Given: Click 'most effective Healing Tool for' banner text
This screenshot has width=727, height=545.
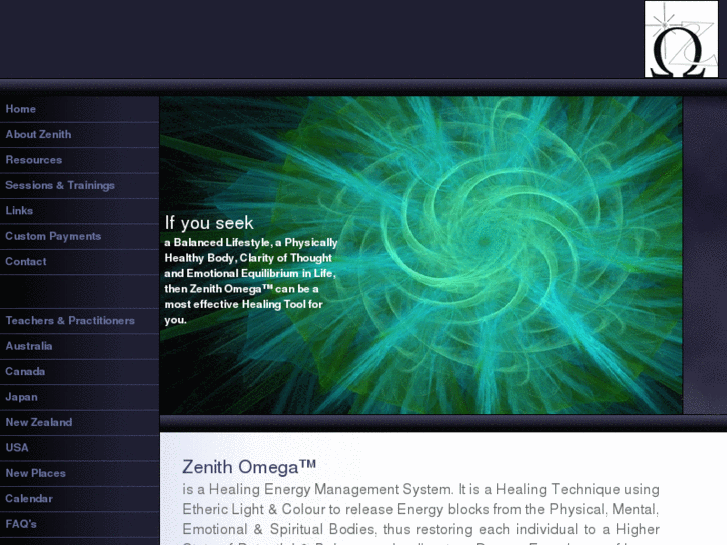Looking at the screenshot, I should (x=243, y=304).
